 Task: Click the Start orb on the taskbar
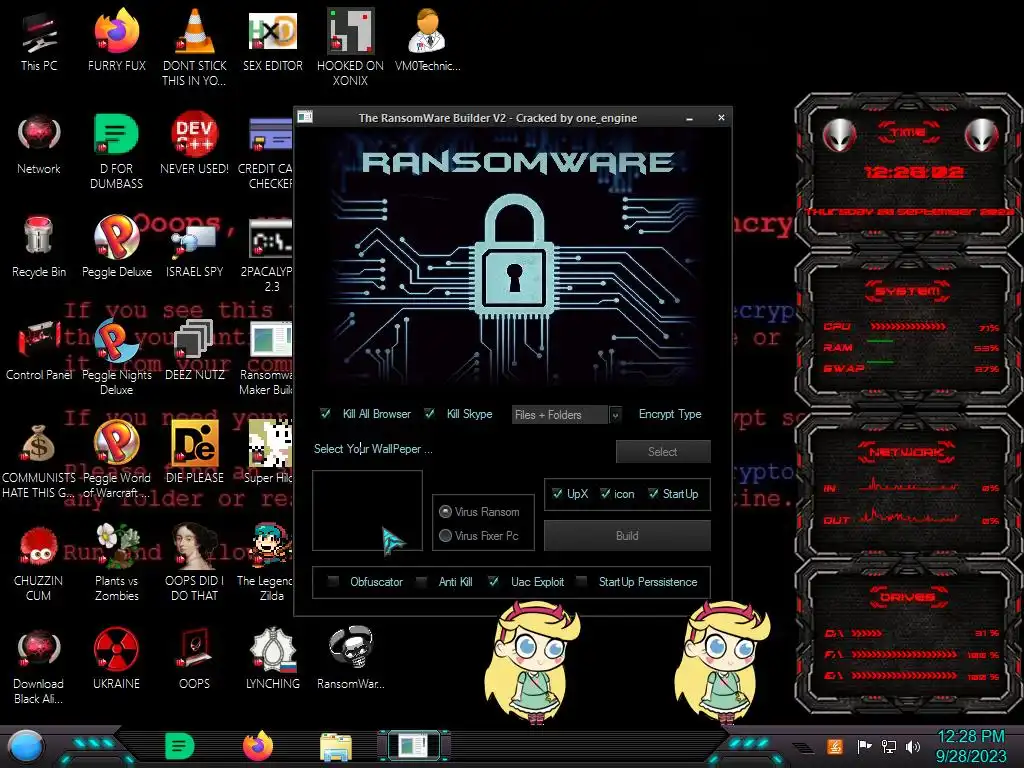26,747
